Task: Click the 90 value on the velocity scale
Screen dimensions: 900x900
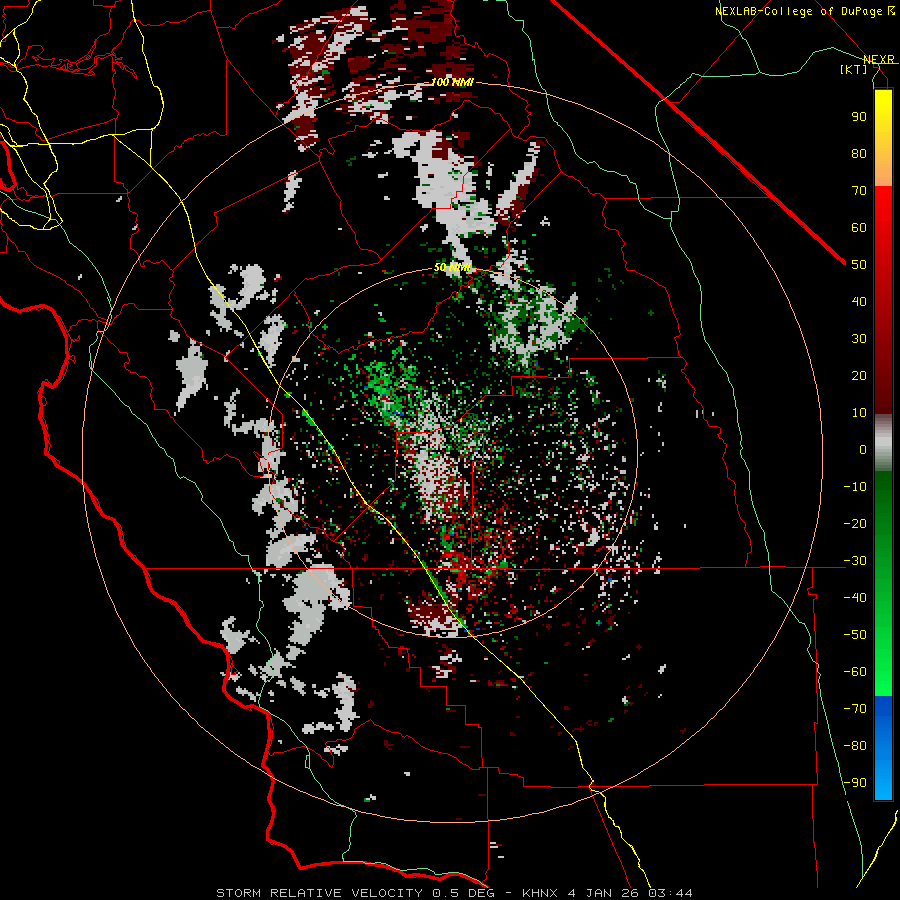Action: click(x=859, y=117)
